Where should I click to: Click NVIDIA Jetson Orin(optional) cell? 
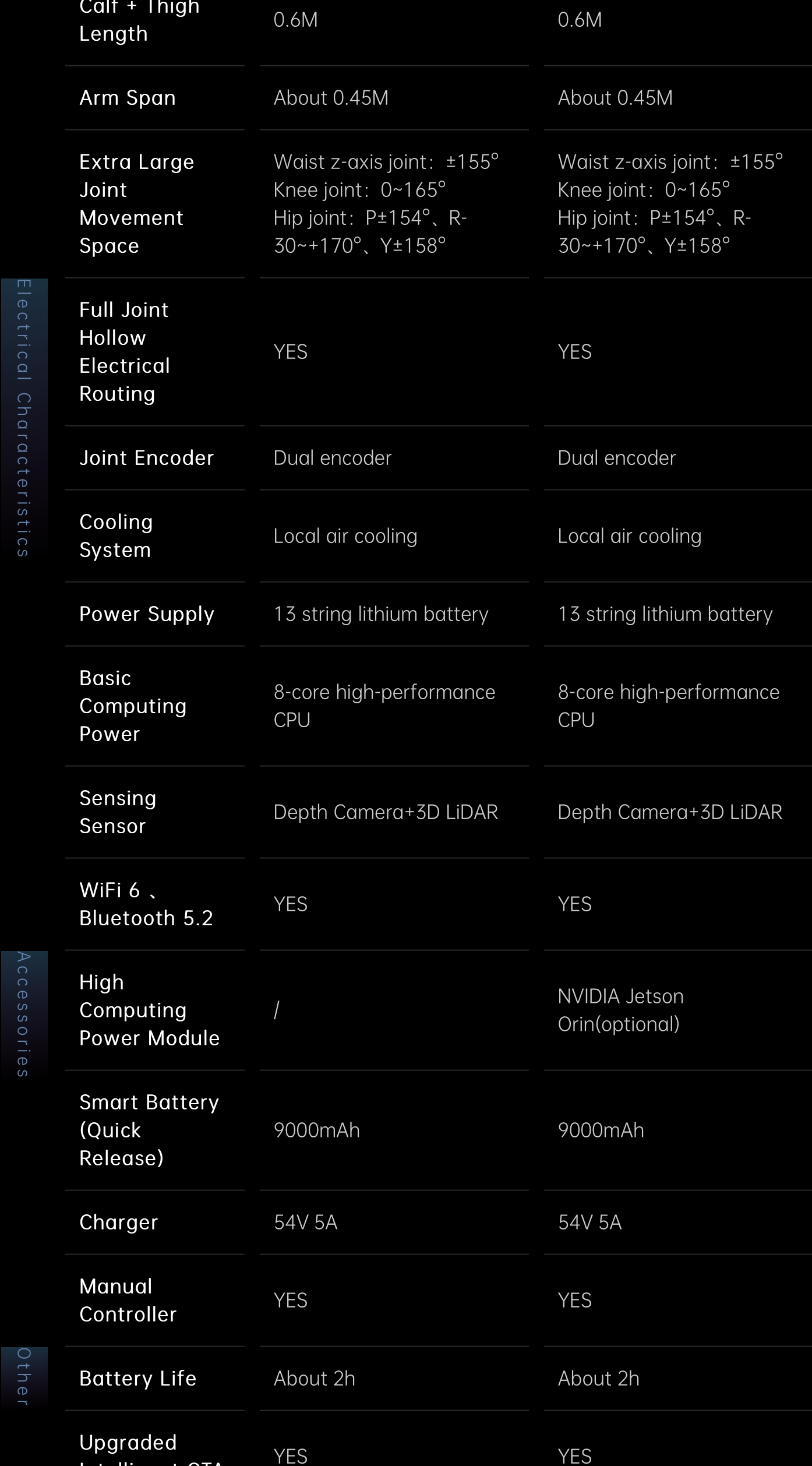click(x=621, y=1010)
